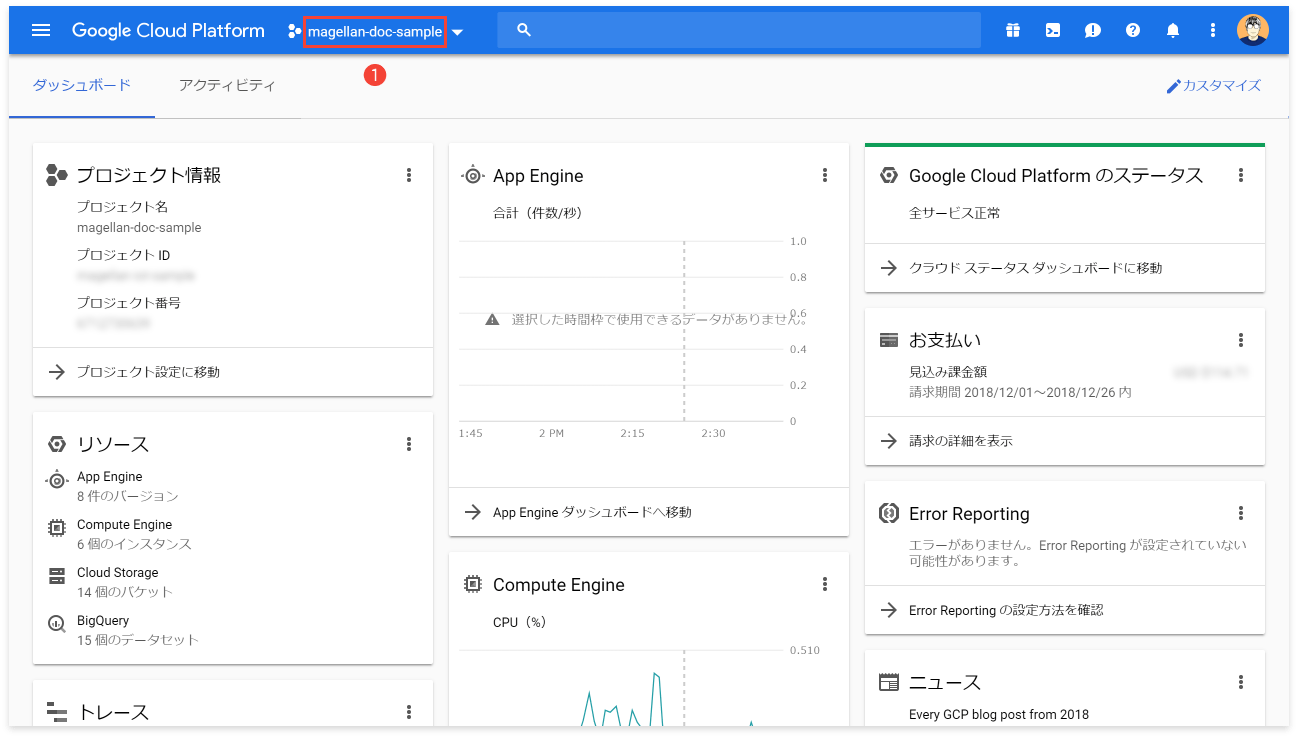Click project name text magellan-doc-sample in info card
1298x738 pixels.
tap(139, 227)
